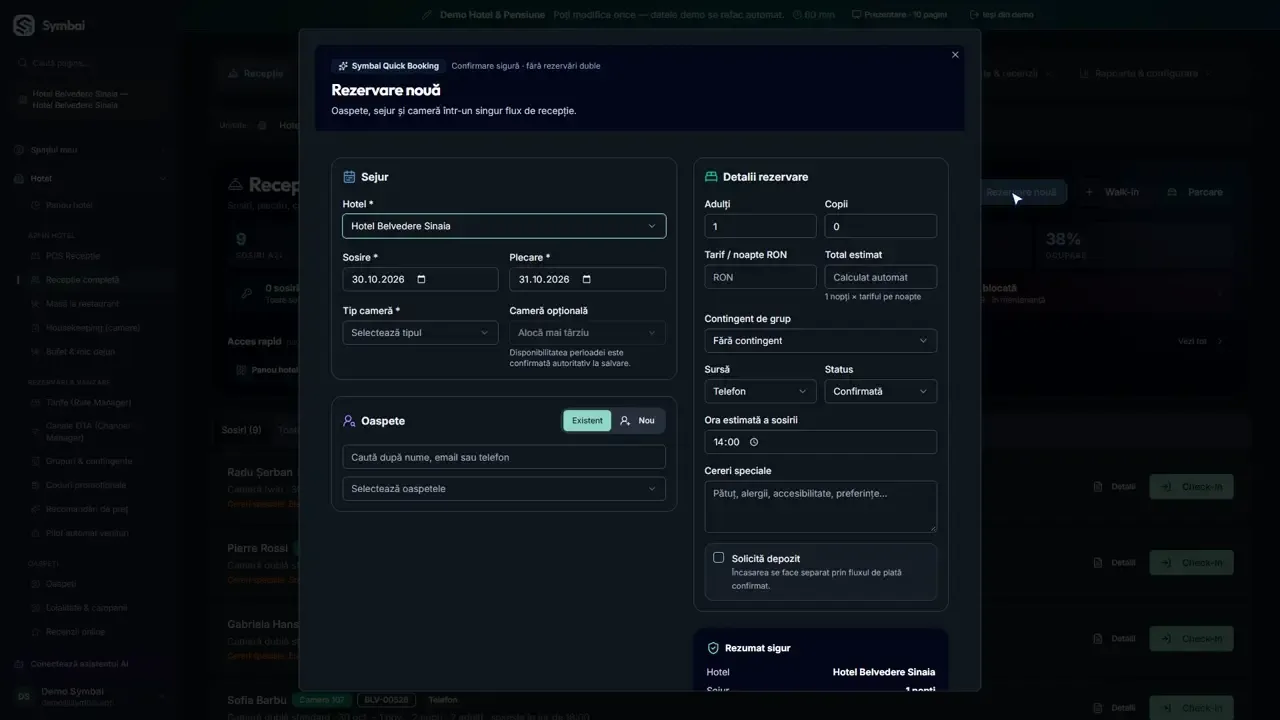
Task: Click the sidebar search magnifier icon
Action: pos(22,63)
